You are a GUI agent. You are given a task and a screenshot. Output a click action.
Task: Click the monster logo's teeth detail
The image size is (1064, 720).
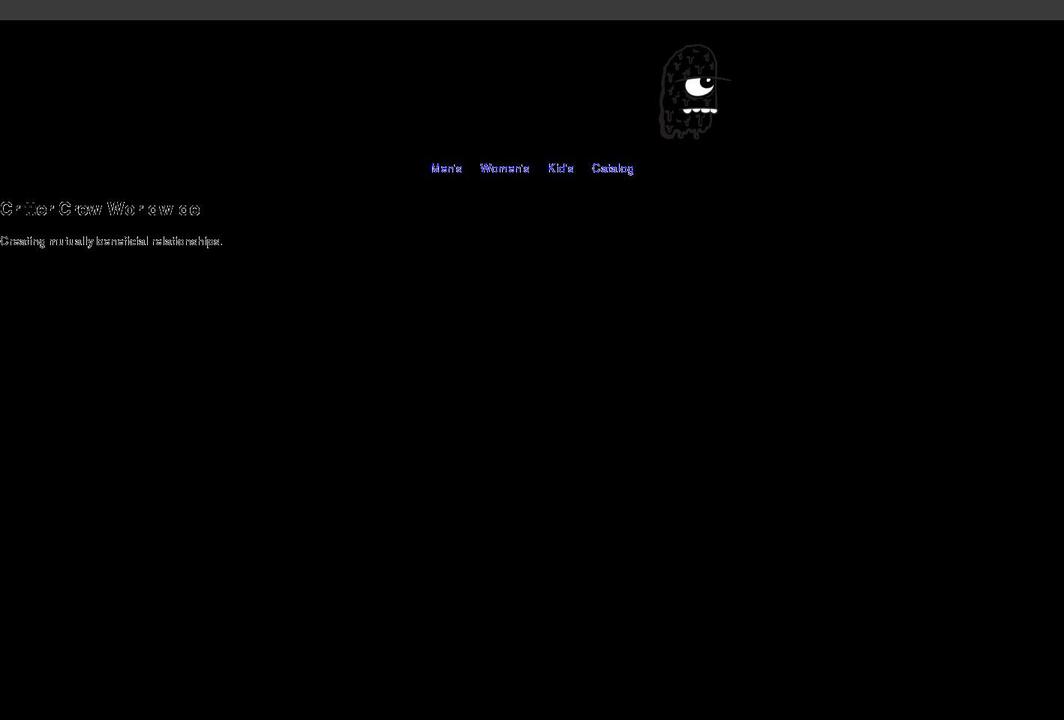700,110
